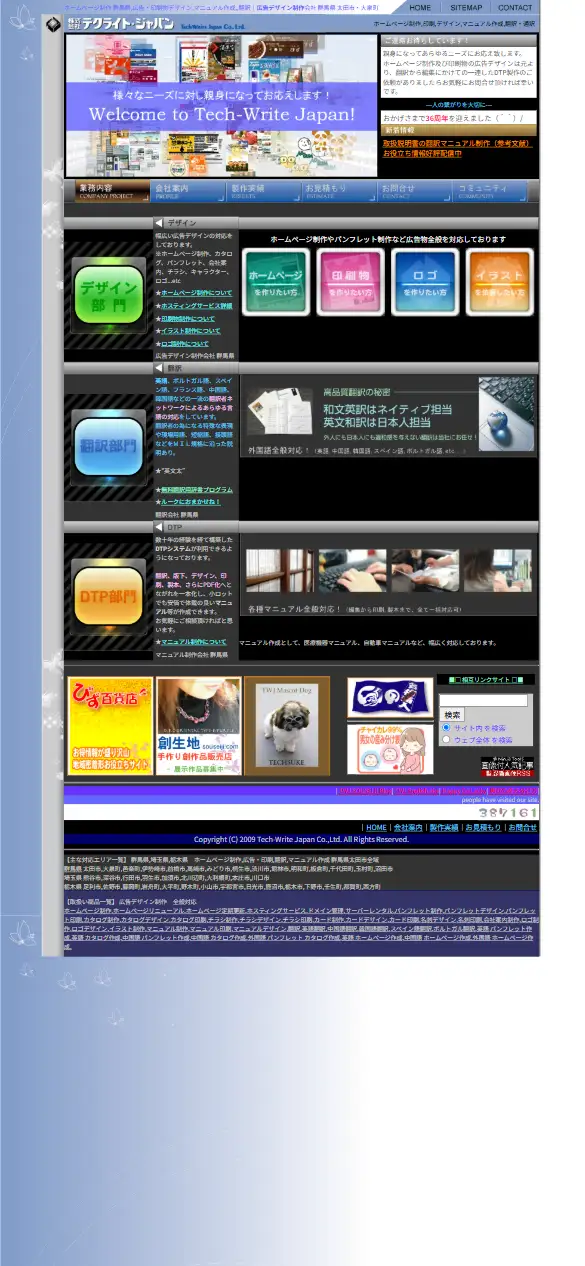Open the イラスト orange icon button
This screenshot has height=1266, width=585.
tap(499, 282)
